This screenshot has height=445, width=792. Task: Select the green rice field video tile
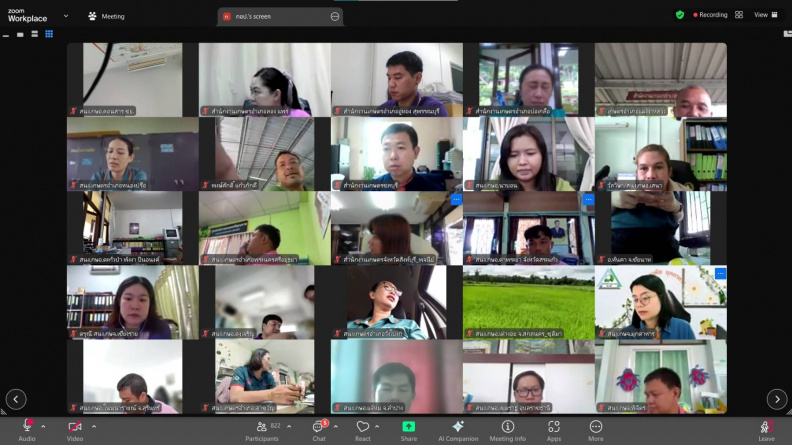click(528, 302)
